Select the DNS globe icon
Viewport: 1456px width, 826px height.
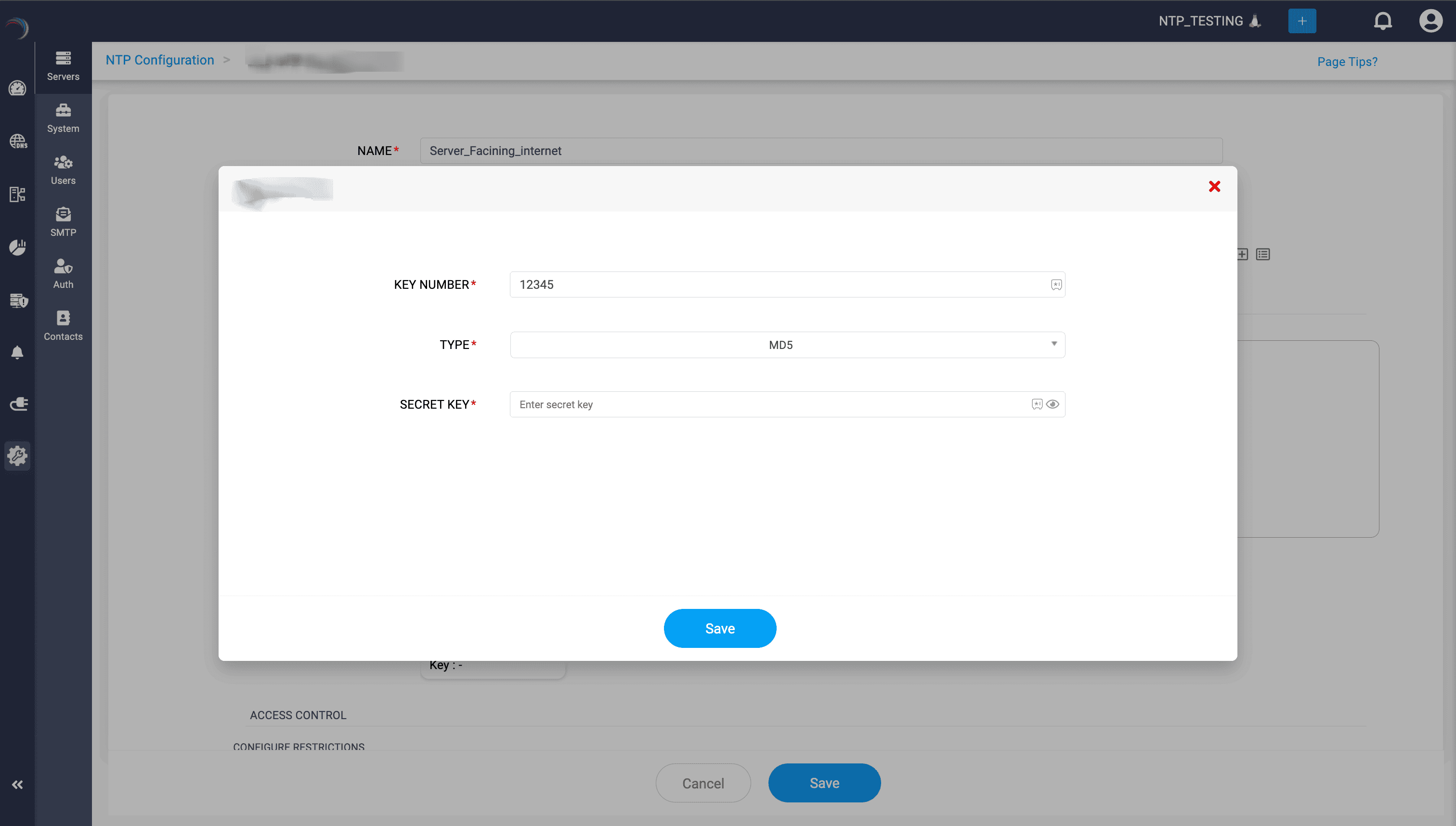click(18, 141)
